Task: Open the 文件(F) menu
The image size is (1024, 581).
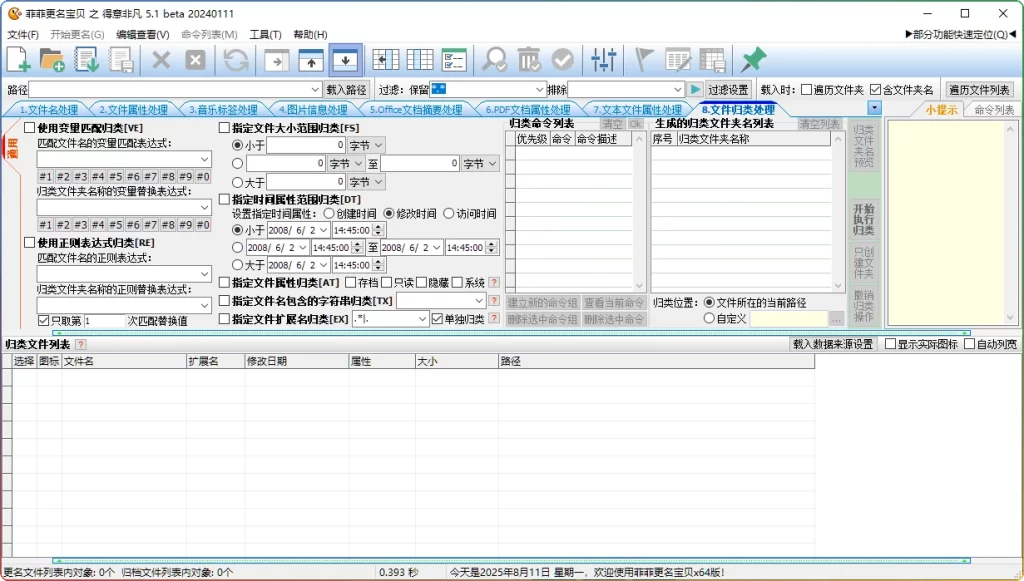Action: (22, 35)
